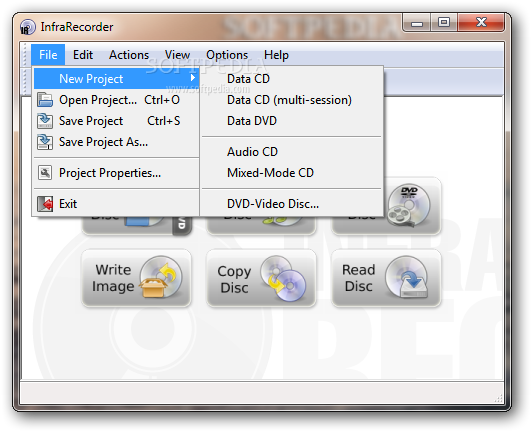Select Data CD (multi-session) option
This screenshot has width=532, height=432.
click(291, 100)
